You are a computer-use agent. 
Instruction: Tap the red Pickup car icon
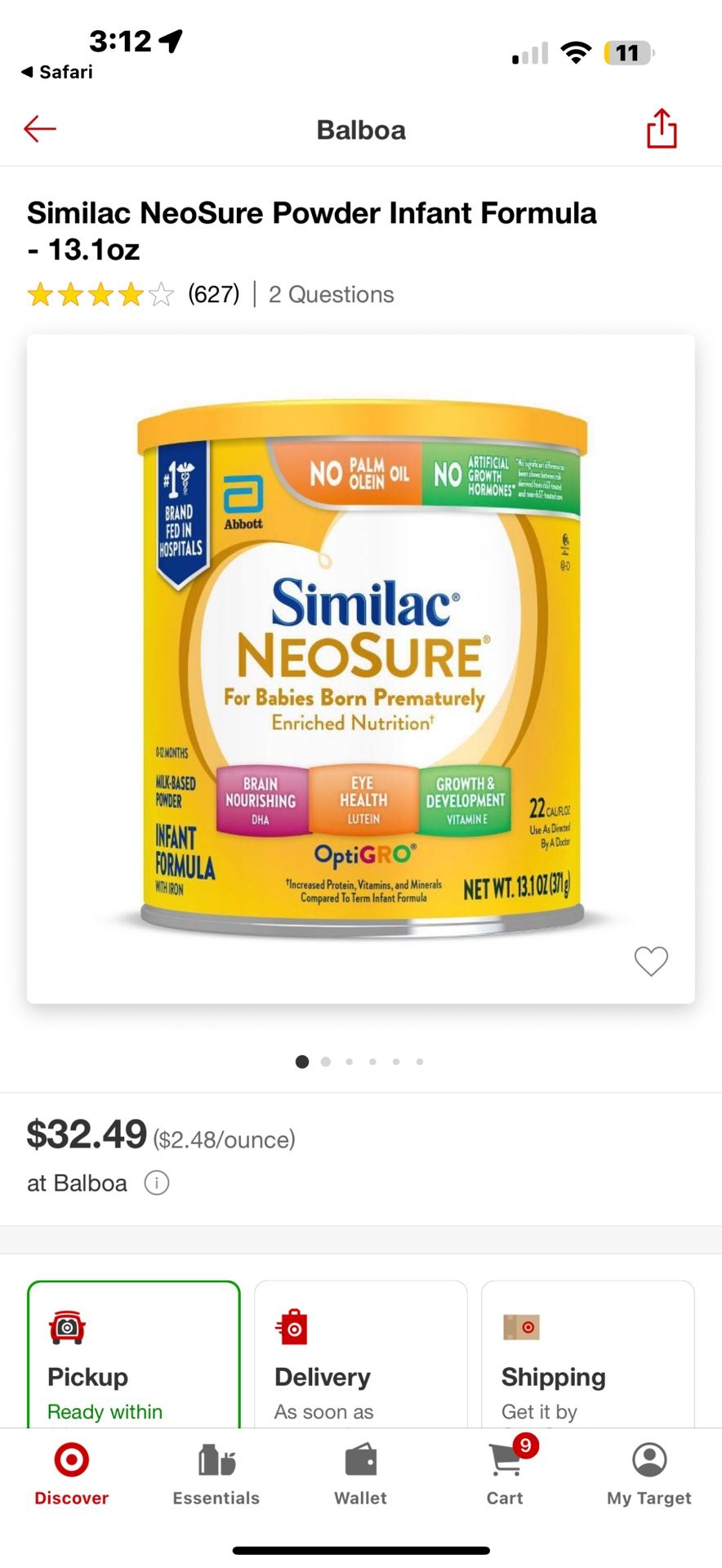pyautogui.click(x=67, y=1327)
